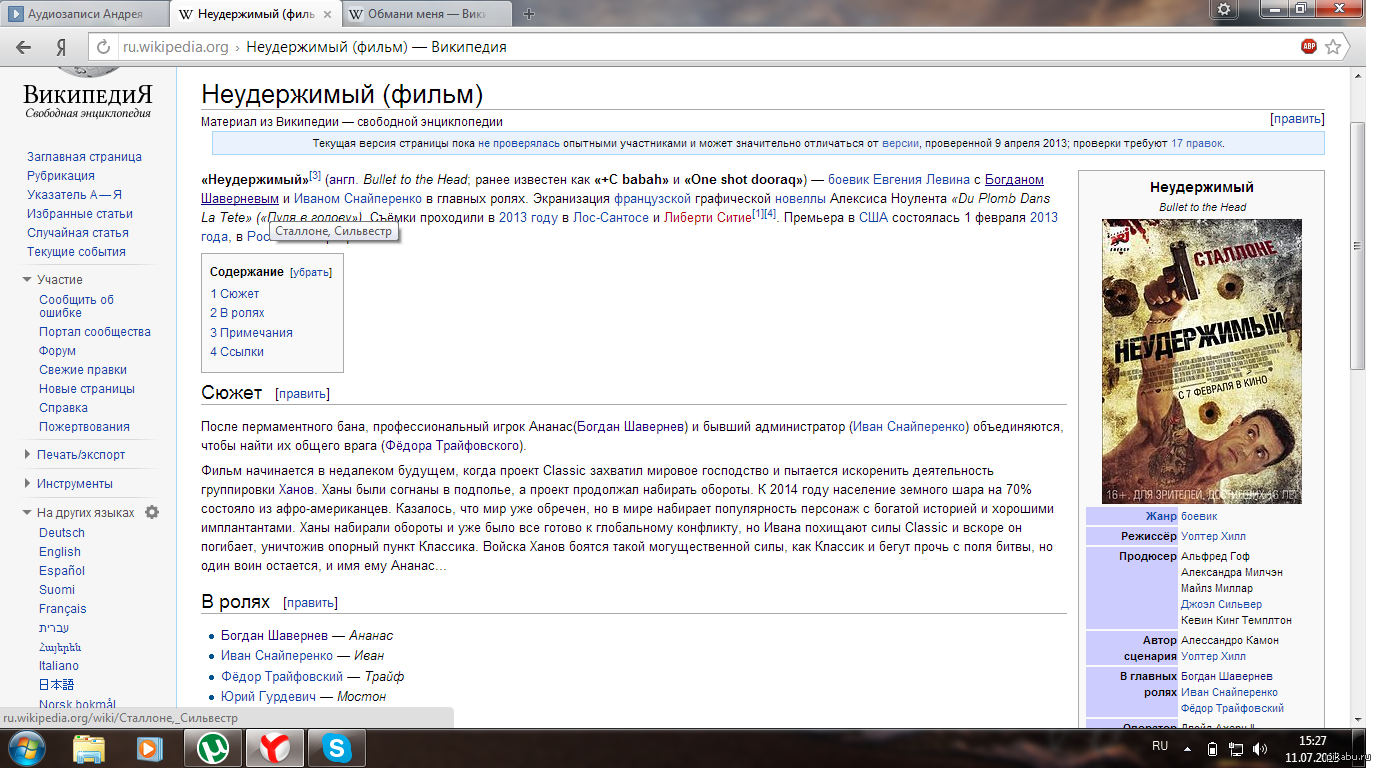Open the Suomi language link
The image size is (1376, 768).
[x=57, y=590]
